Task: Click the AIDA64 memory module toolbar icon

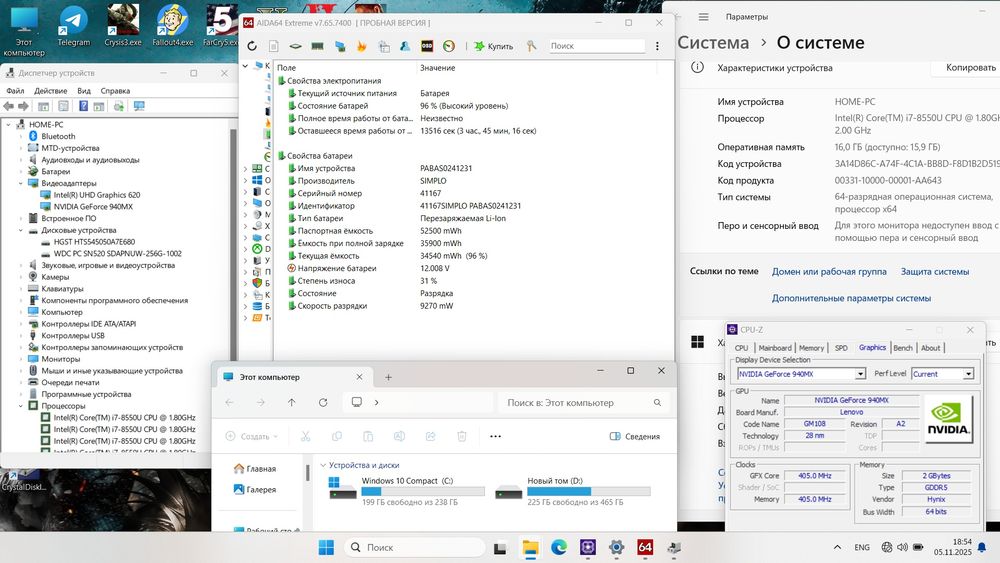Action: [317, 46]
